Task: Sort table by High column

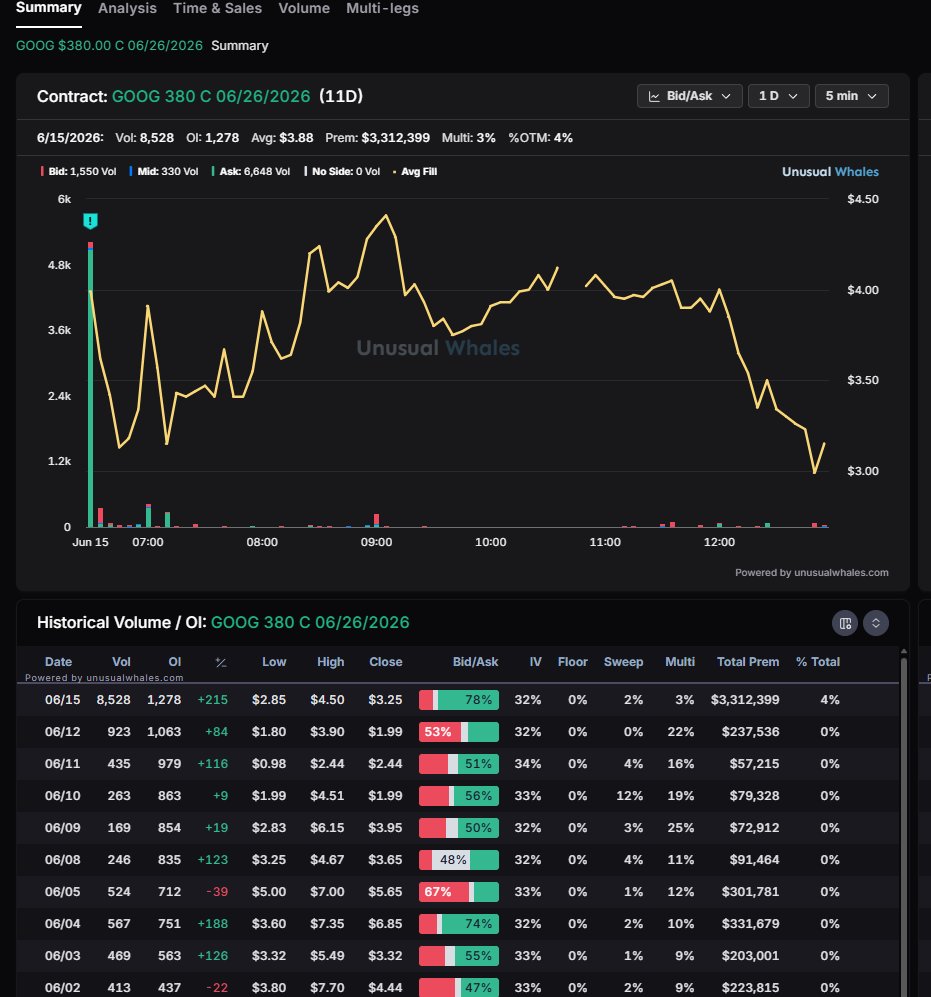Action: [x=331, y=662]
